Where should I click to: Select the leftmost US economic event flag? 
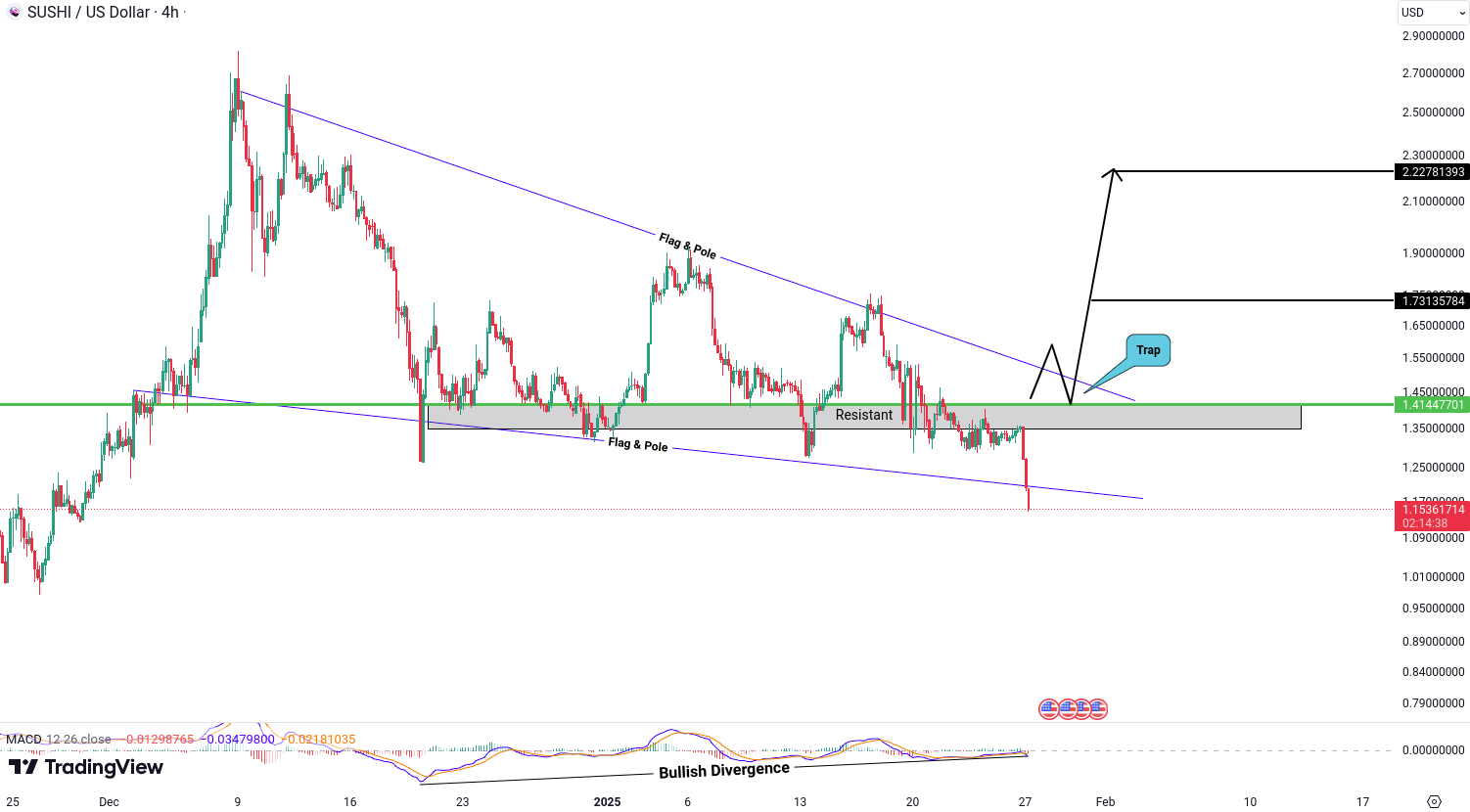pyautogui.click(x=1048, y=708)
